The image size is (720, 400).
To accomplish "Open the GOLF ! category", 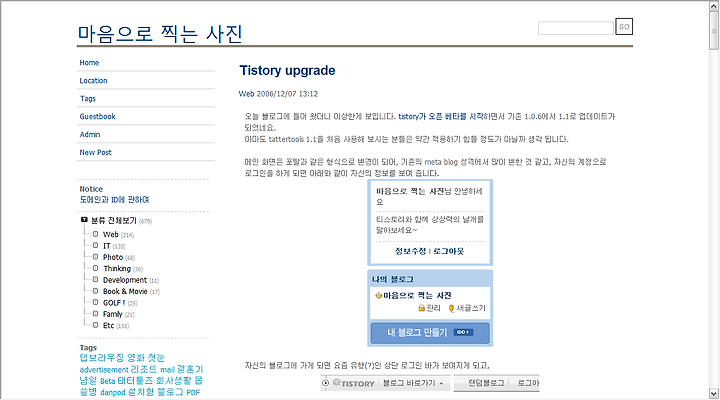I will [x=114, y=303].
